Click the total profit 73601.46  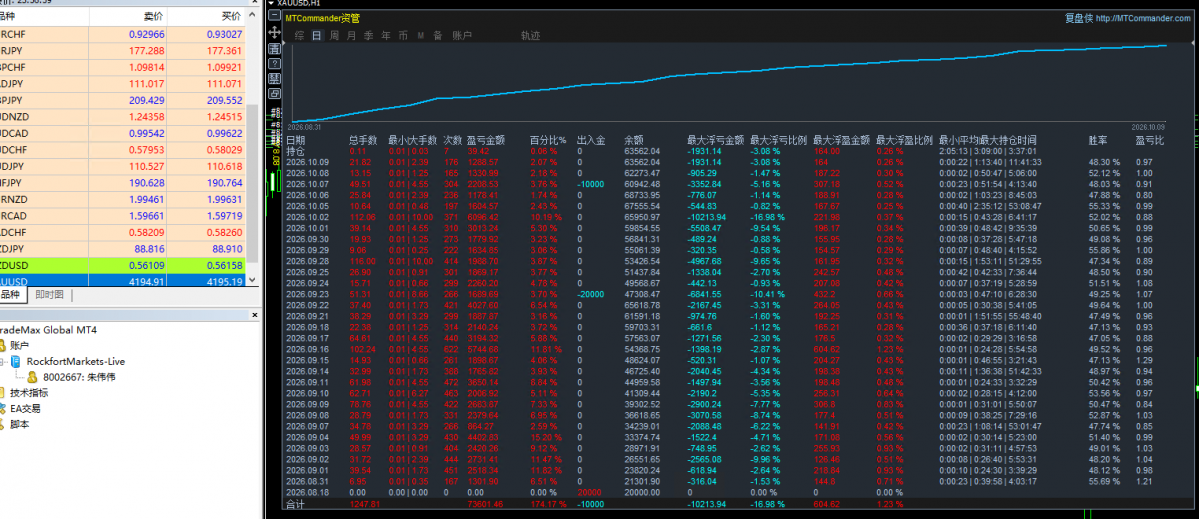(486, 505)
